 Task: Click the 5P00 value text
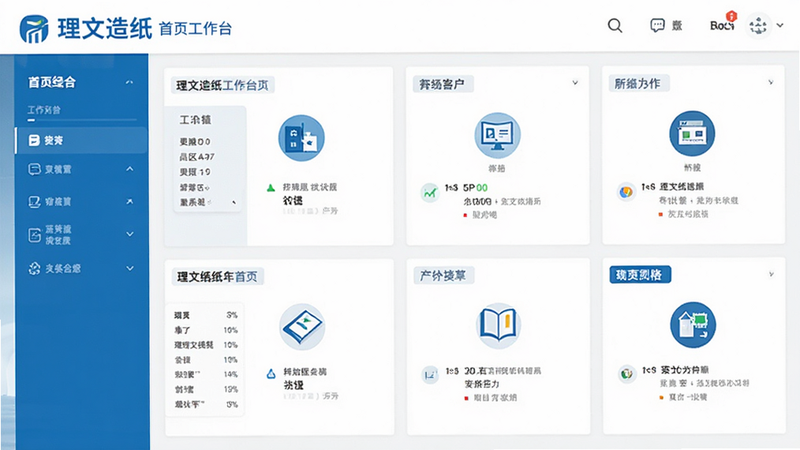(x=475, y=188)
